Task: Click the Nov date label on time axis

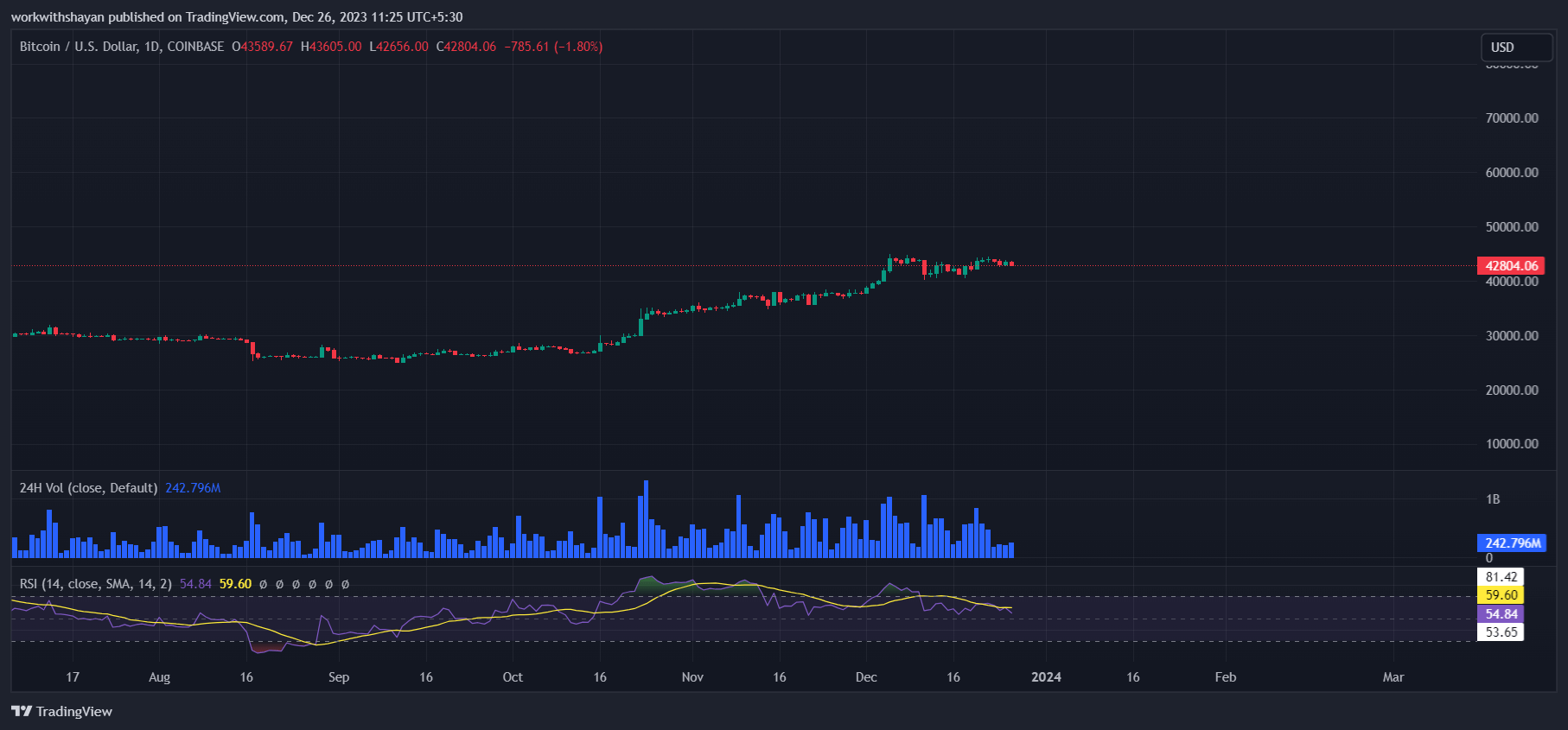Action: point(692,677)
